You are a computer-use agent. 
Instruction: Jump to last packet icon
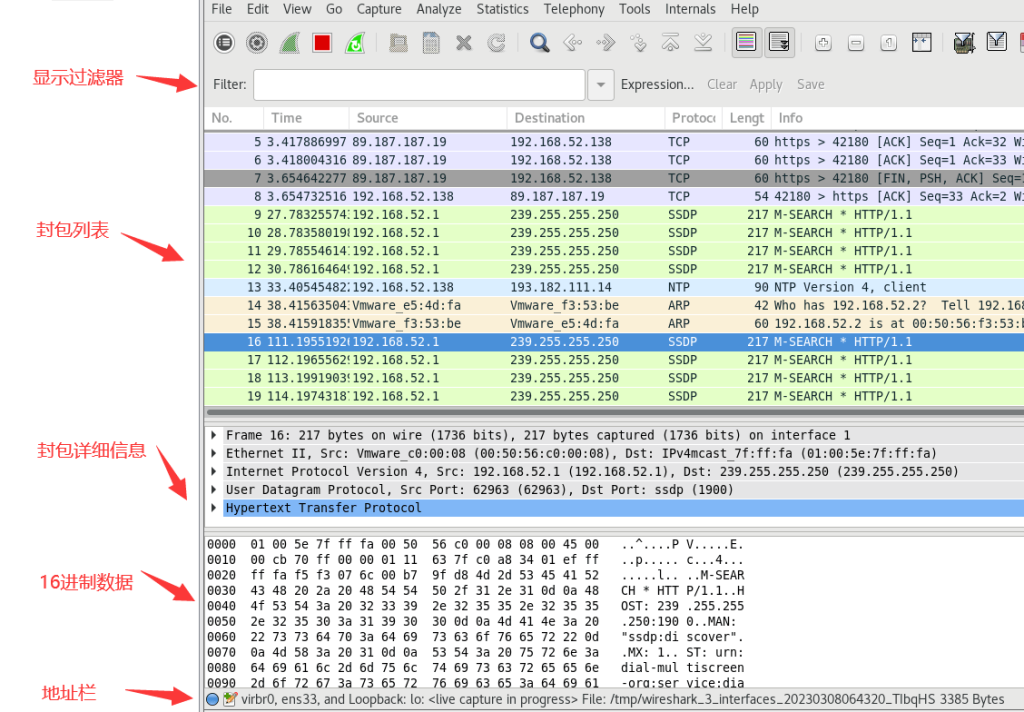703,43
